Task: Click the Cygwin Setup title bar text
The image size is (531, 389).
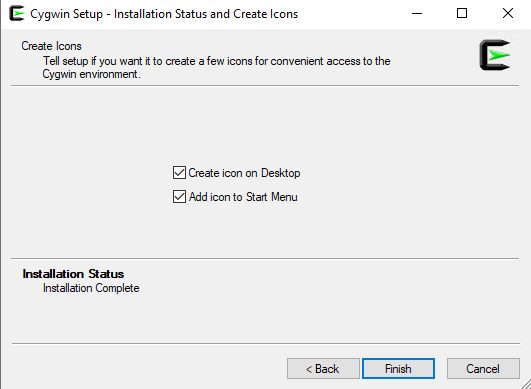Action: pyautogui.click(x=164, y=14)
